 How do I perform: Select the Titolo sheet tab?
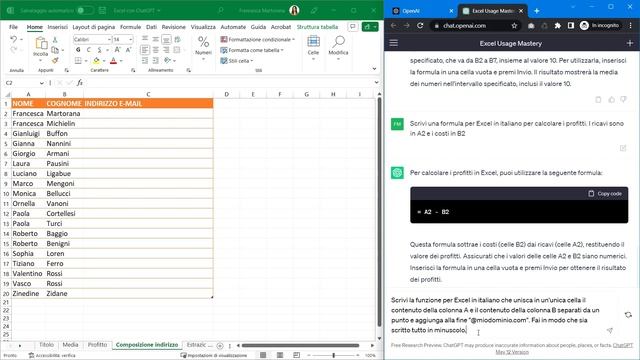pos(47,345)
